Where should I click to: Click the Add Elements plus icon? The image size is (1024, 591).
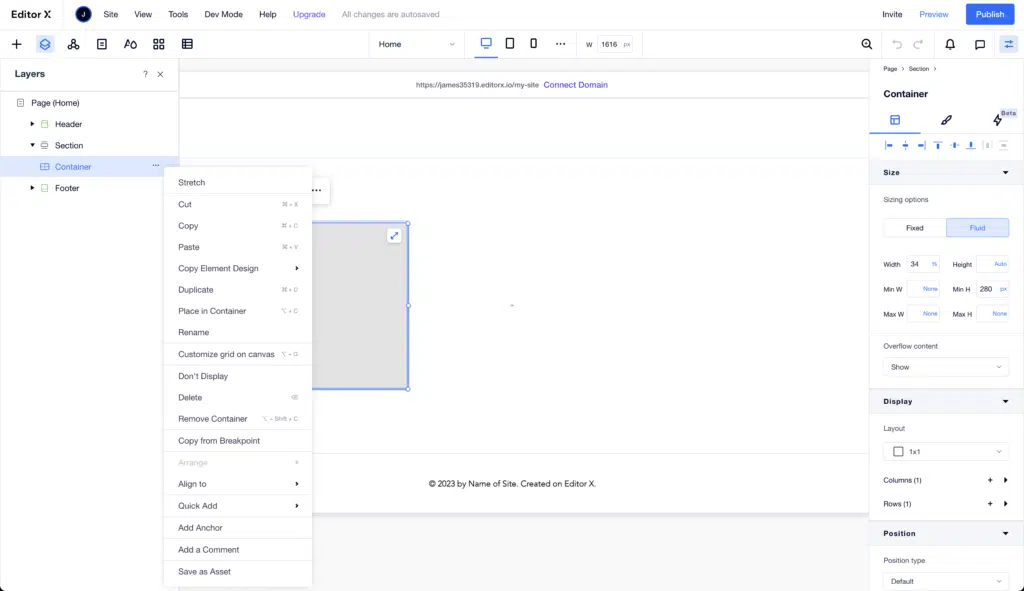pyautogui.click(x=16, y=44)
